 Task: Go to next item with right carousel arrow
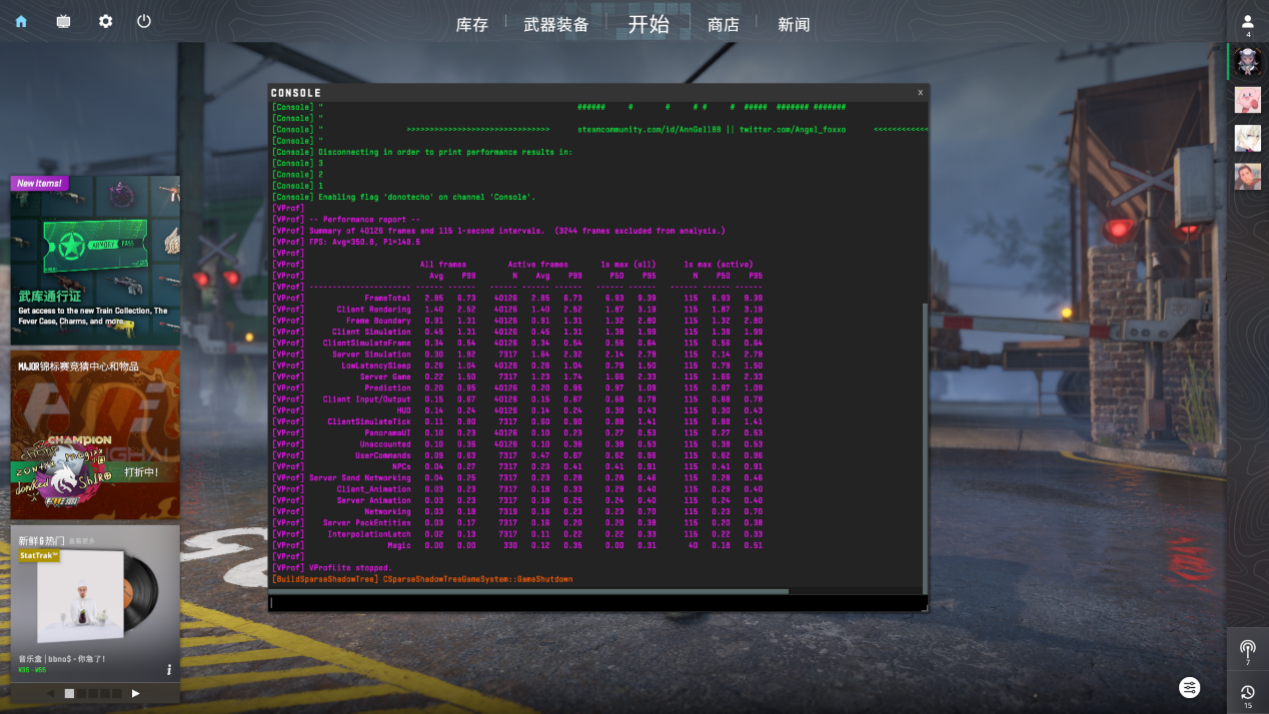136,693
